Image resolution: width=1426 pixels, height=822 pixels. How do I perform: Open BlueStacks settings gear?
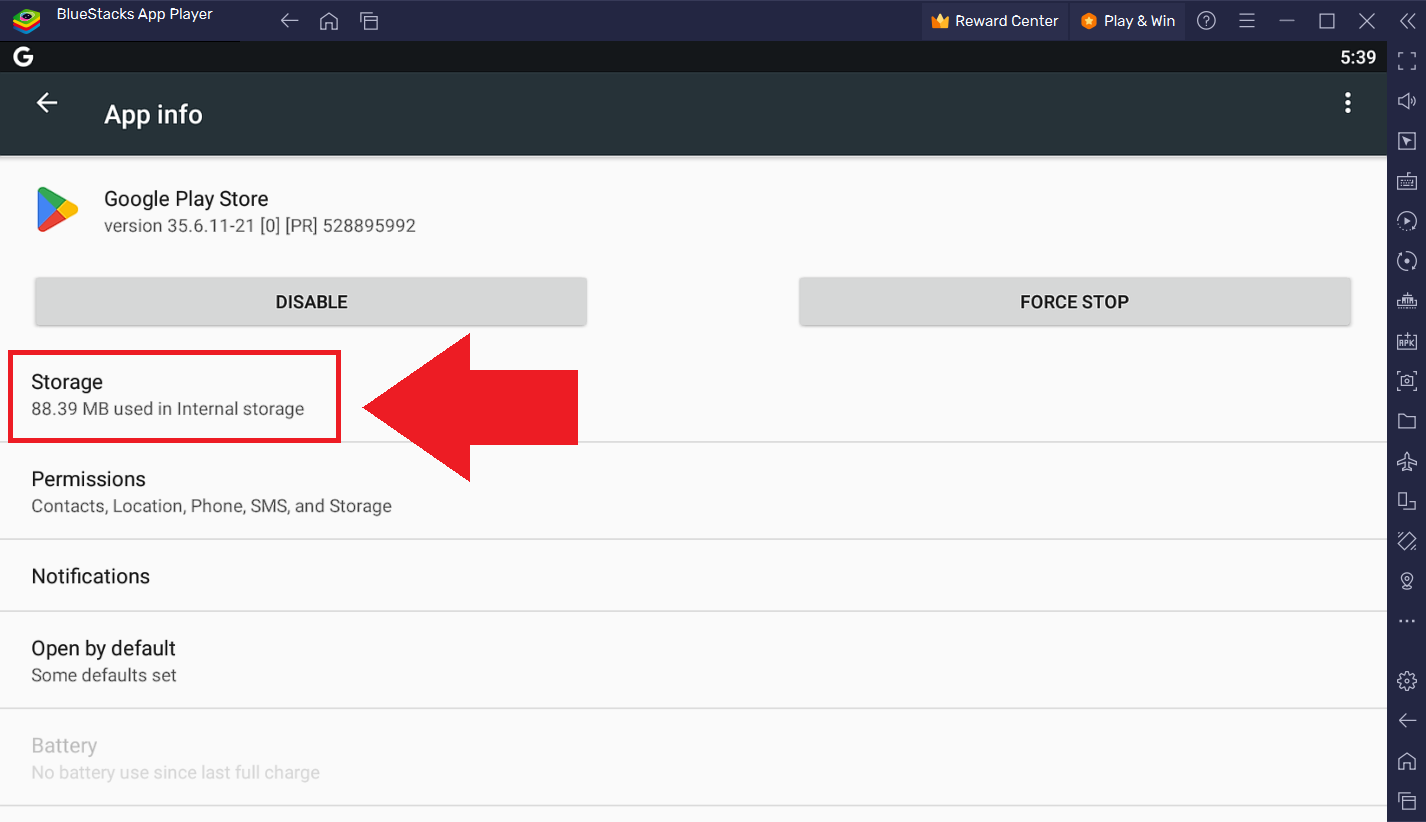(1406, 680)
